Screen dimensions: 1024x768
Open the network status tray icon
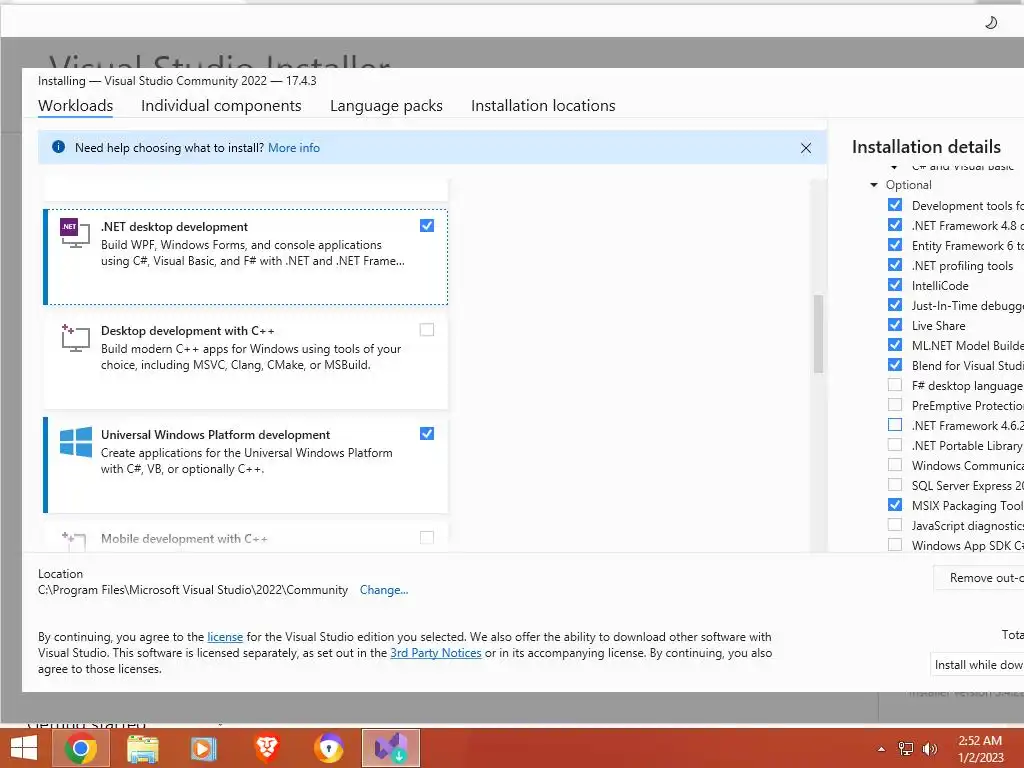[x=906, y=749]
